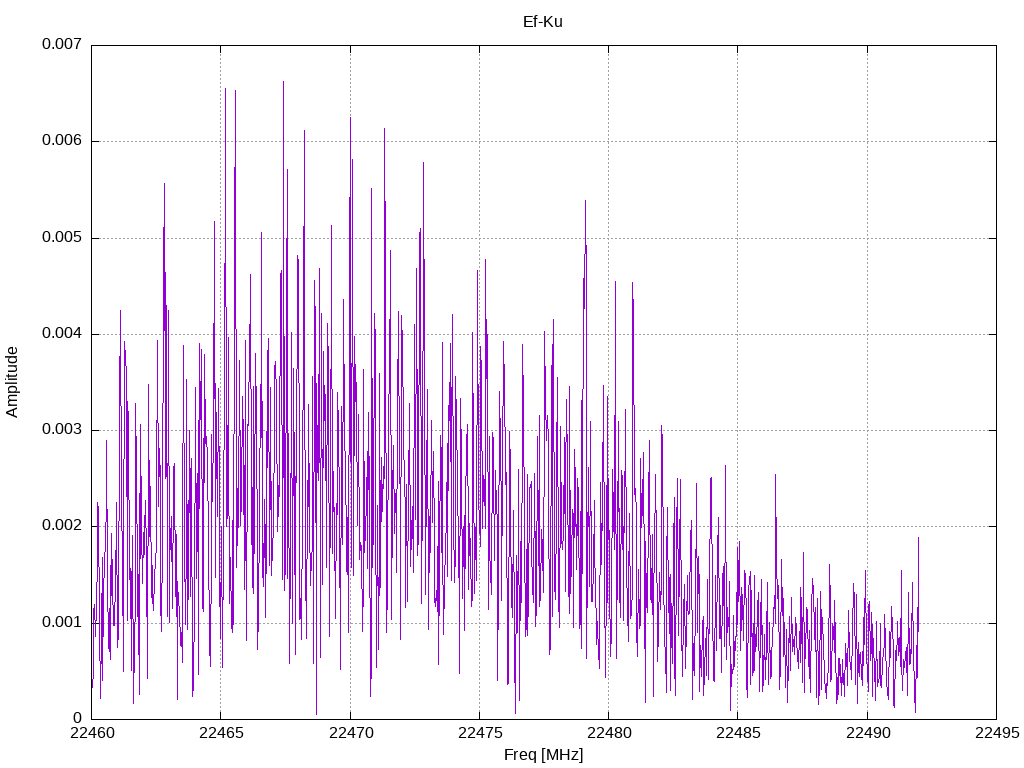Viewport: 1024px width, 768px height.
Task: Click the 0 y-axis tick value
Action: (78, 718)
